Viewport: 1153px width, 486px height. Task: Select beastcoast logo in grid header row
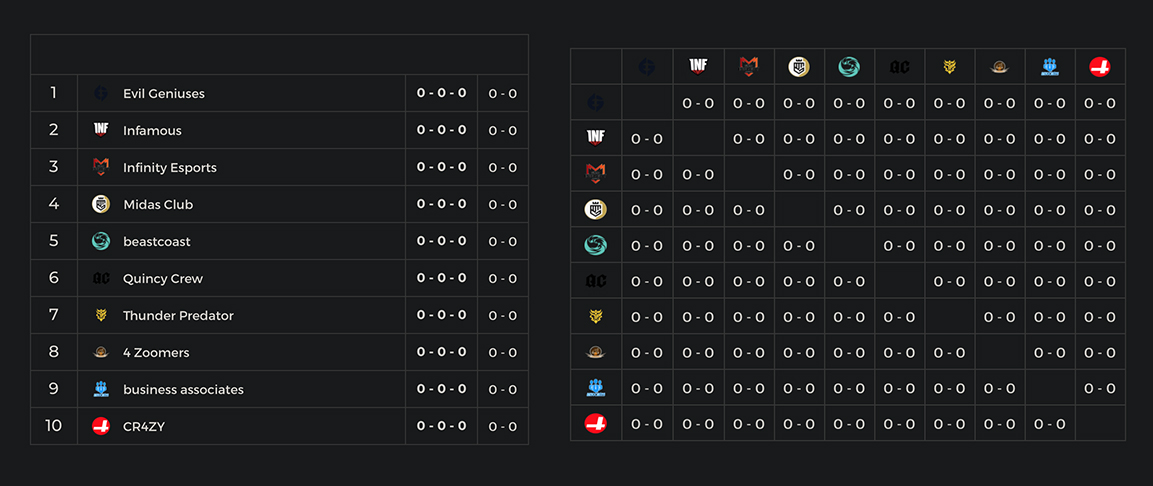coord(849,67)
